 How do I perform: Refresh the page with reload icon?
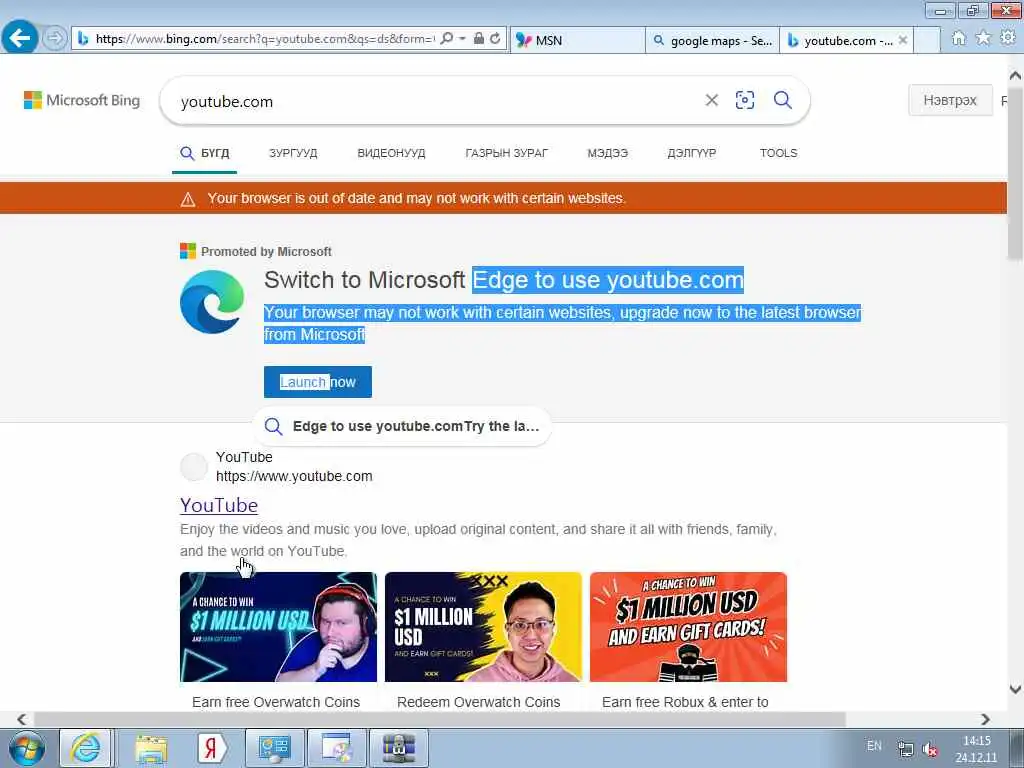click(x=496, y=39)
